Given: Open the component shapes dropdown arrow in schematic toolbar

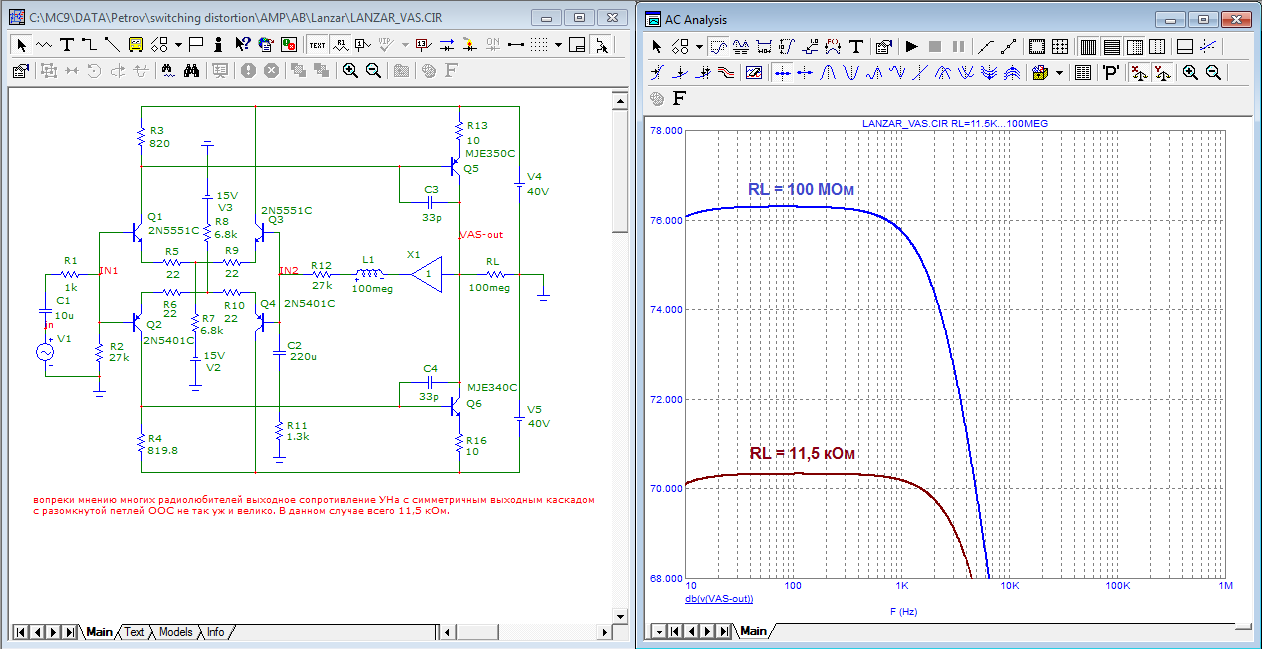Looking at the screenshot, I should point(178,45).
